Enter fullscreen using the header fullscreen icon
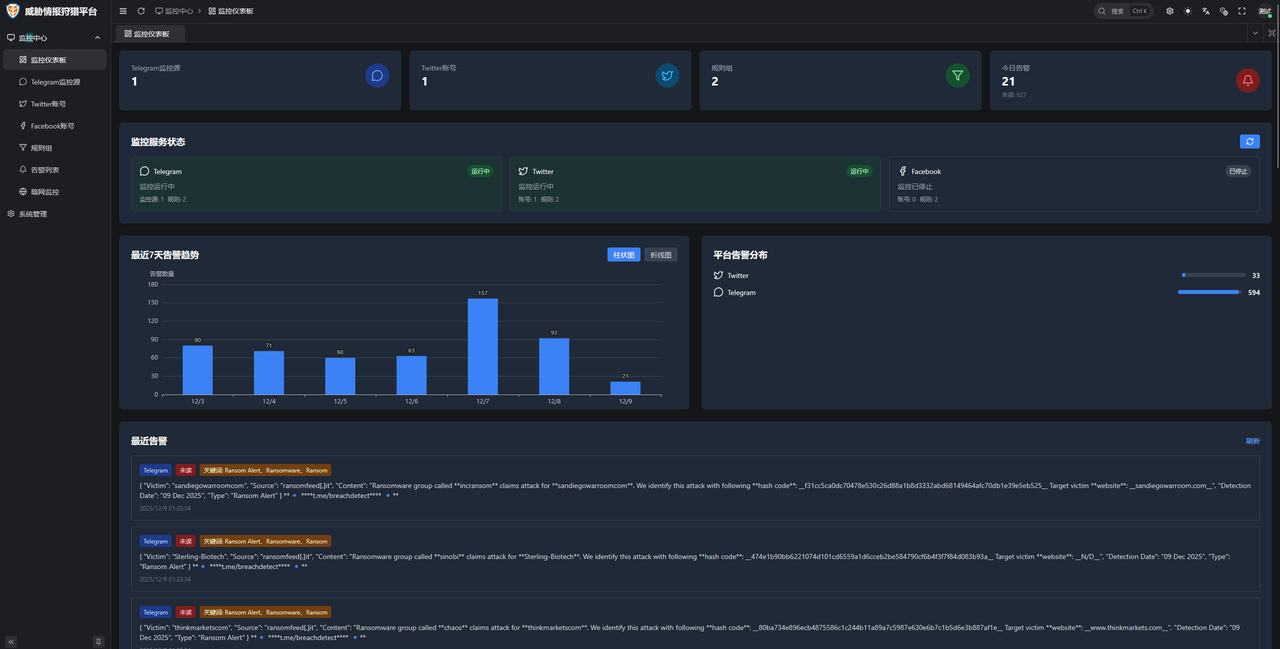Image resolution: width=1280 pixels, height=649 pixels. tap(1242, 11)
